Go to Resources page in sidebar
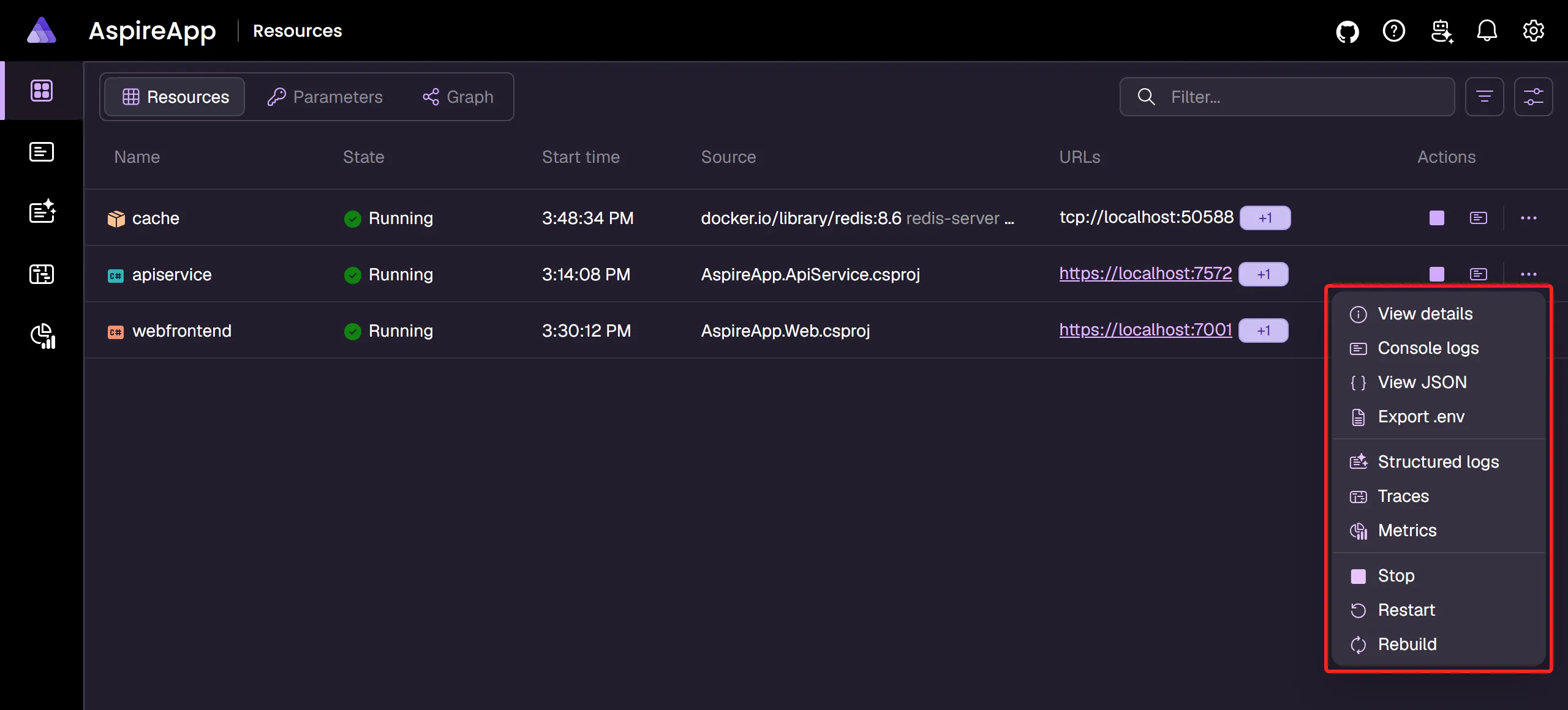The width and height of the screenshot is (1568, 710). 42,91
